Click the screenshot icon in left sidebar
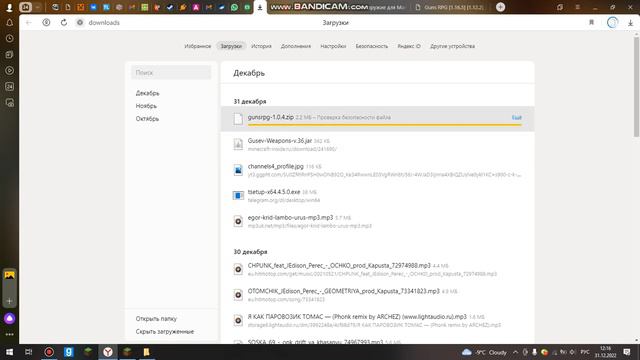Image resolution: width=640 pixels, height=360 pixels. tap(9, 103)
